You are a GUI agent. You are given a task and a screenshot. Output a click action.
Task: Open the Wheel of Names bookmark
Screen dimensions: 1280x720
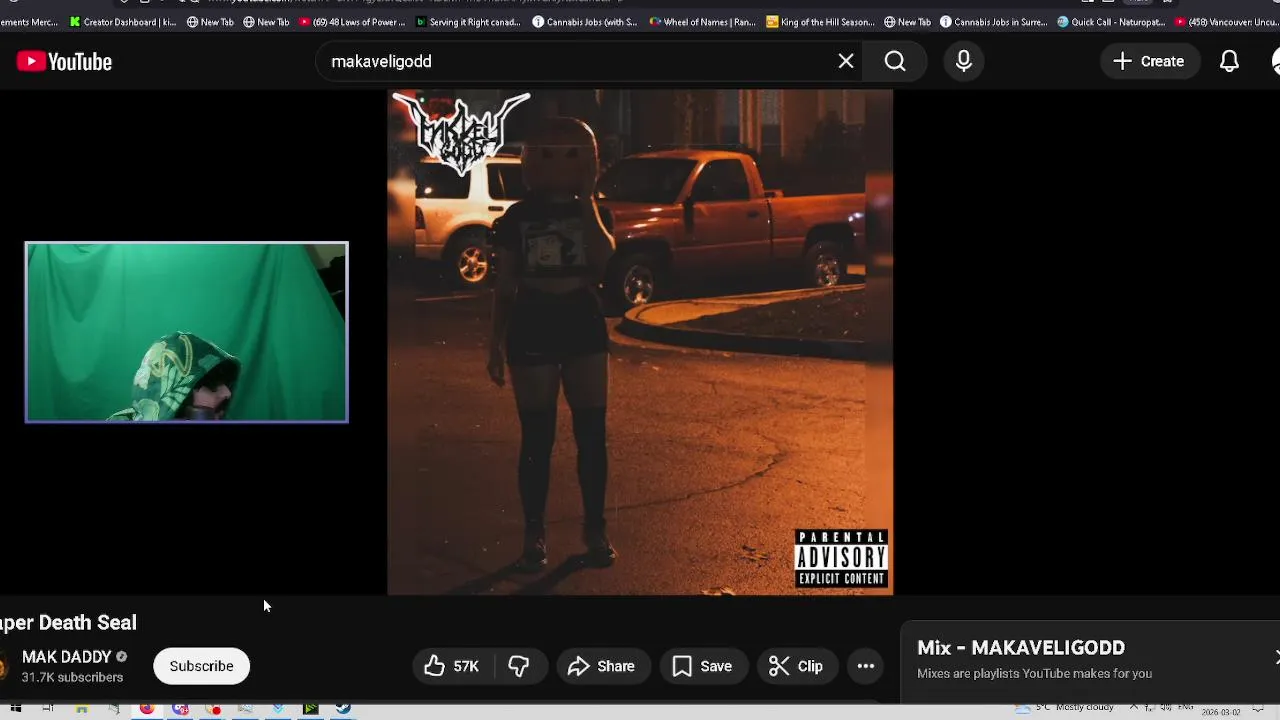coord(702,22)
